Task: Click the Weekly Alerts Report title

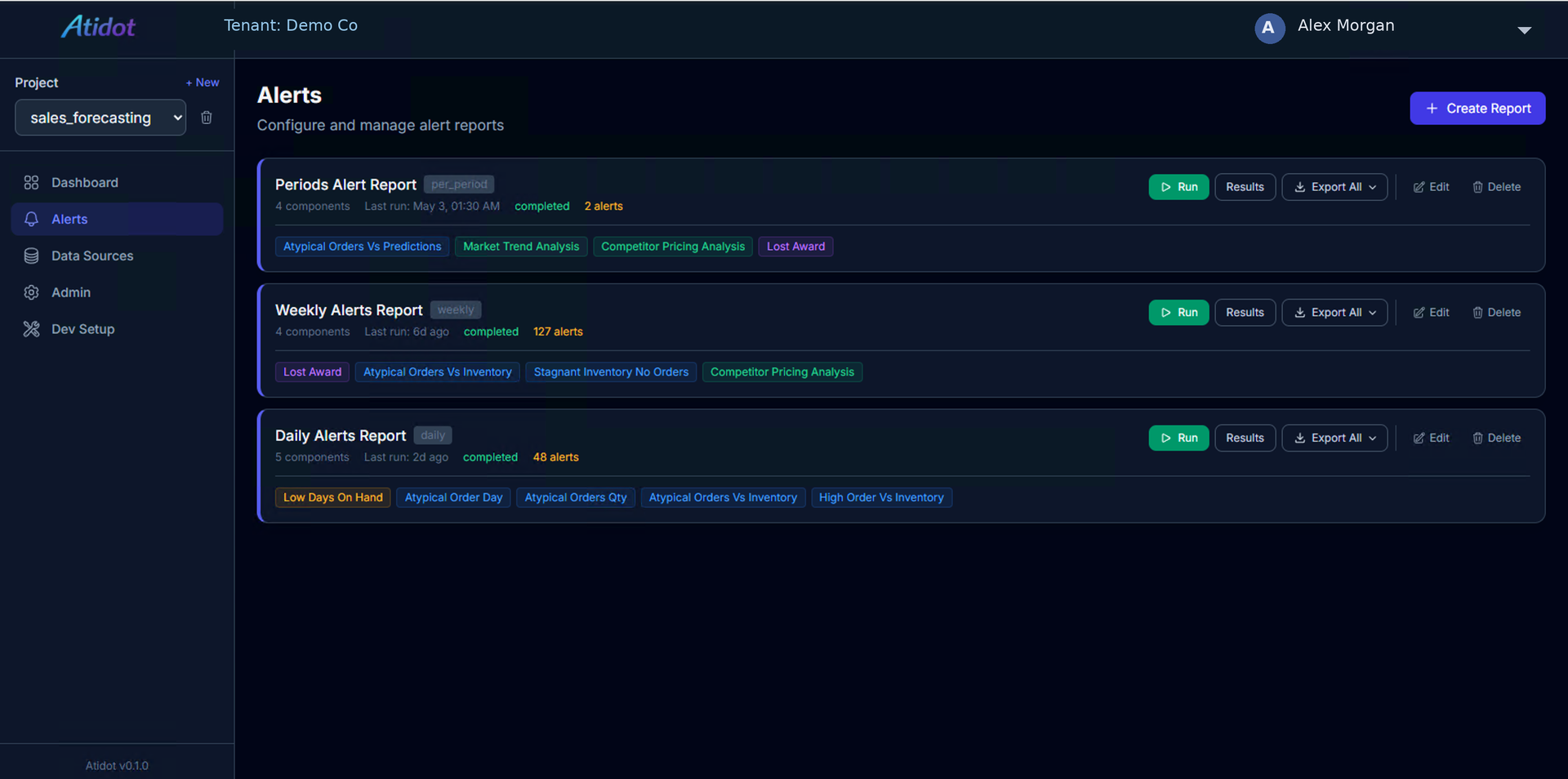Action: point(349,311)
